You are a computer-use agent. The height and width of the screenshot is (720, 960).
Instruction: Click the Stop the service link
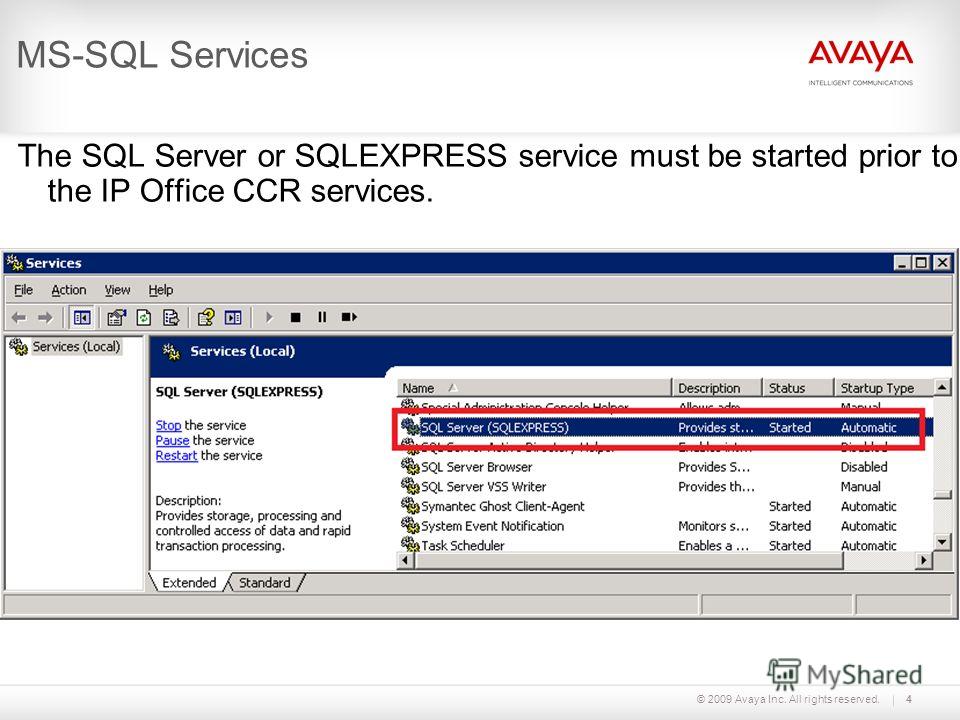[168, 425]
